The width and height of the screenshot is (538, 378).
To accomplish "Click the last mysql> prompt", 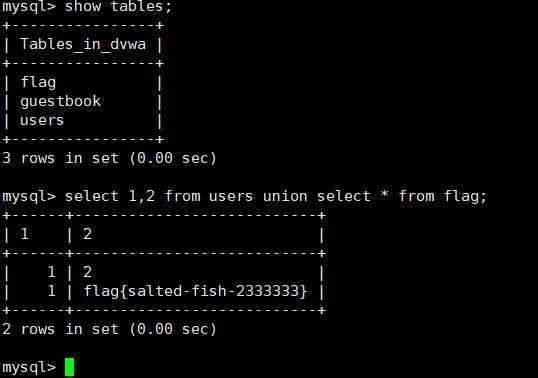I will point(29,367).
